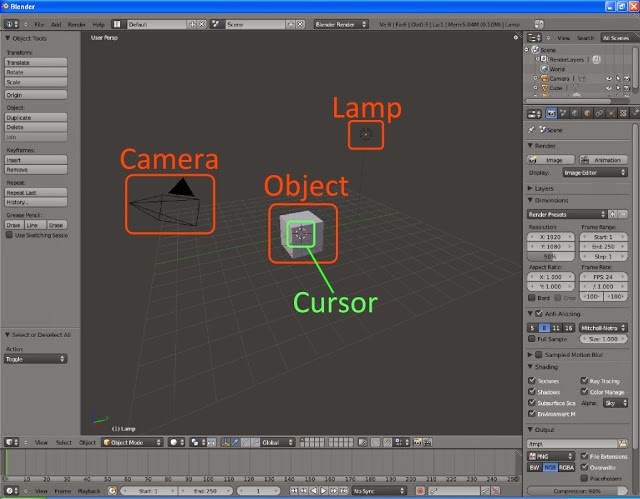Open the Blender Render engine dropdown
Screen dimensions: 640x499
341,24
